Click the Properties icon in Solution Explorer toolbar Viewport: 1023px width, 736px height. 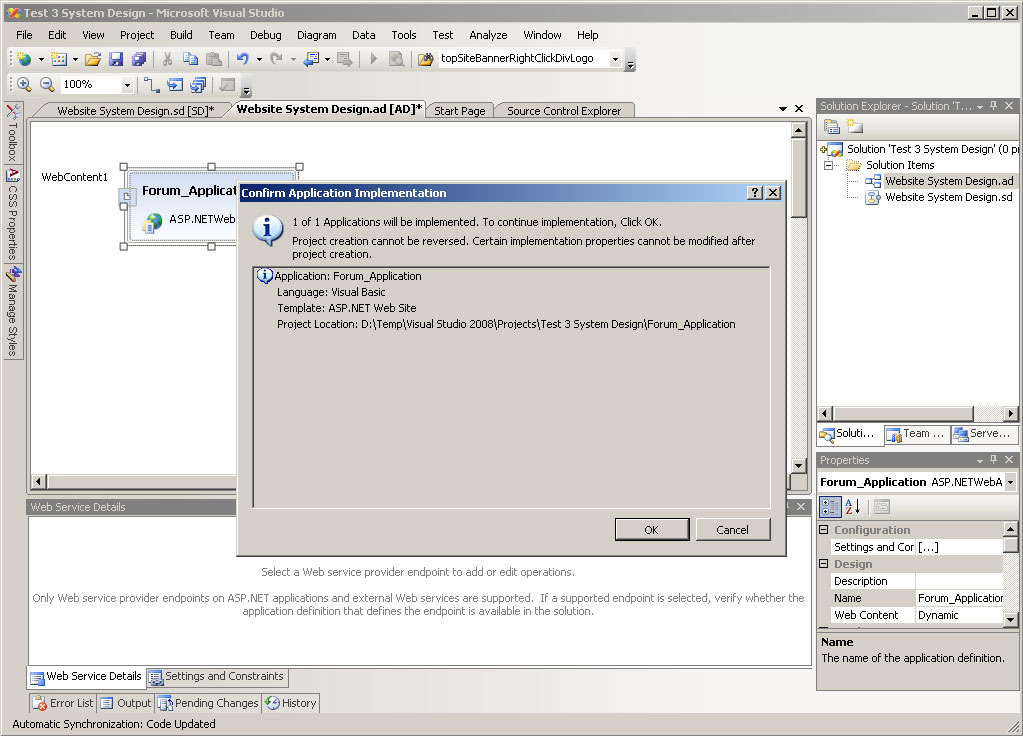pos(832,127)
